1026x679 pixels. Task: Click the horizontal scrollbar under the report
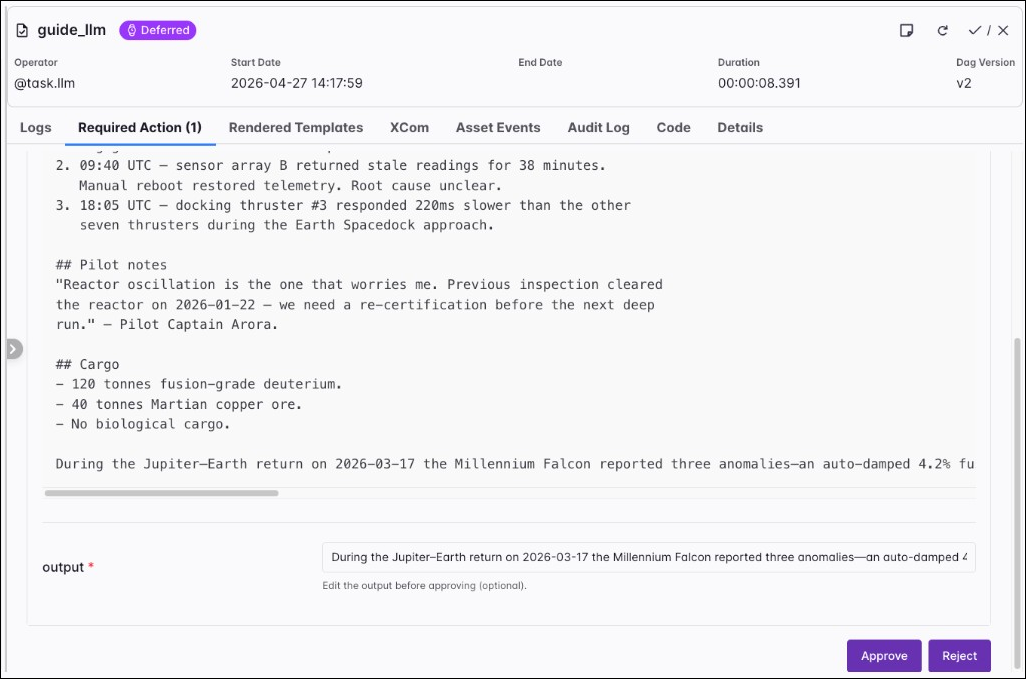(160, 492)
